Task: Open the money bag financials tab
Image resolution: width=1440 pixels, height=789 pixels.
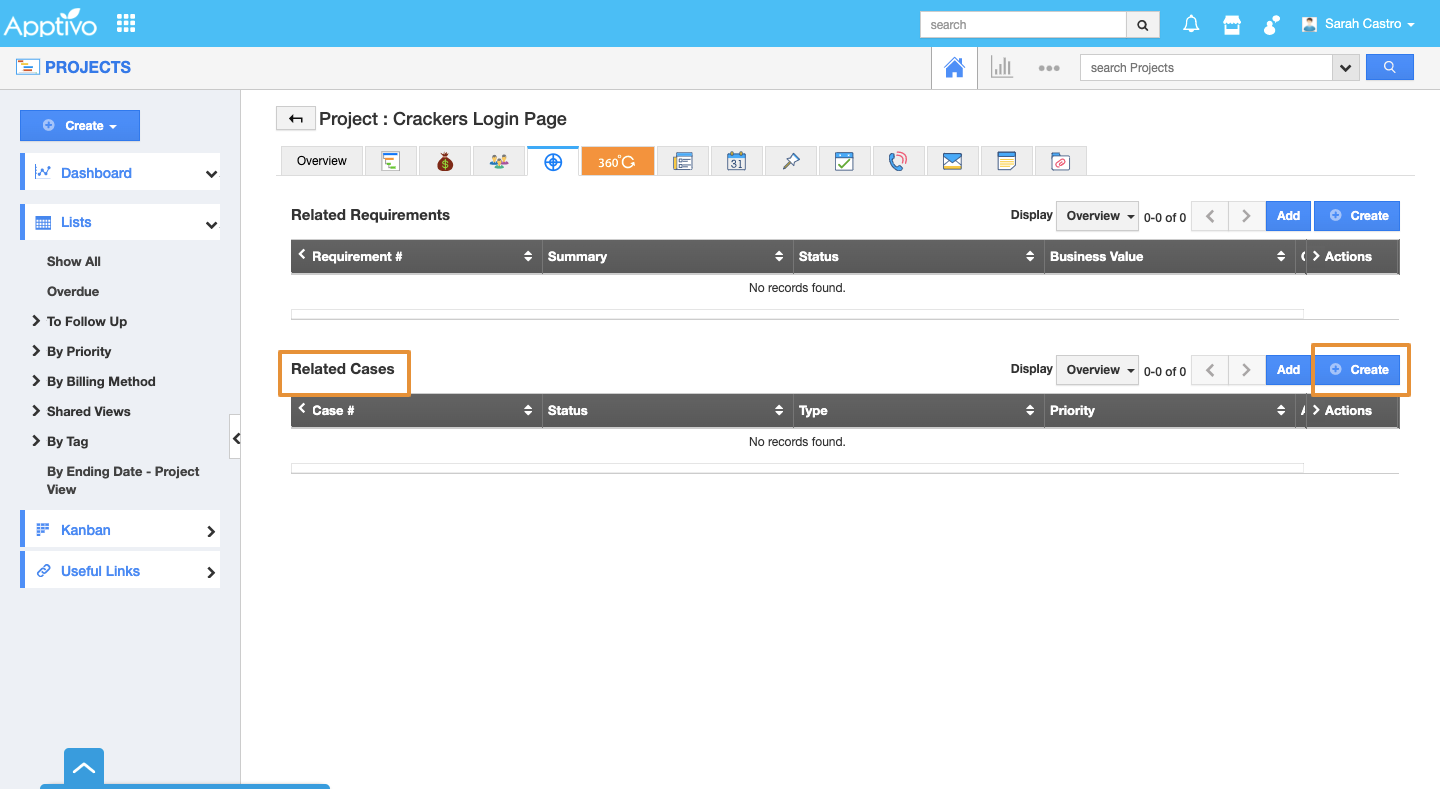Action: tap(445, 161)
